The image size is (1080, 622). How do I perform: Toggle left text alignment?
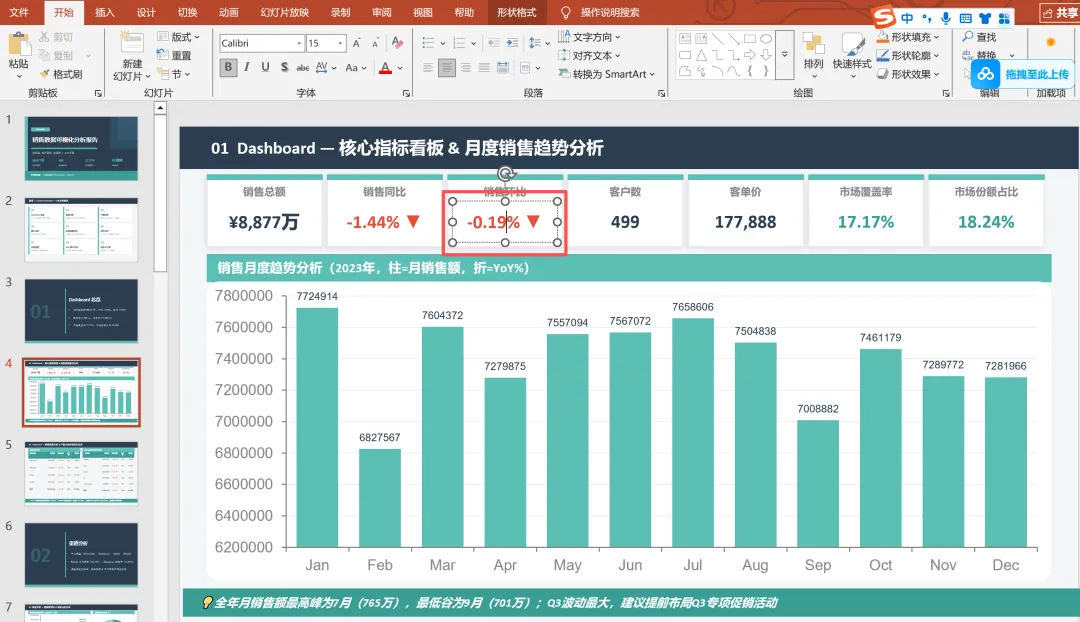(428, 68)
